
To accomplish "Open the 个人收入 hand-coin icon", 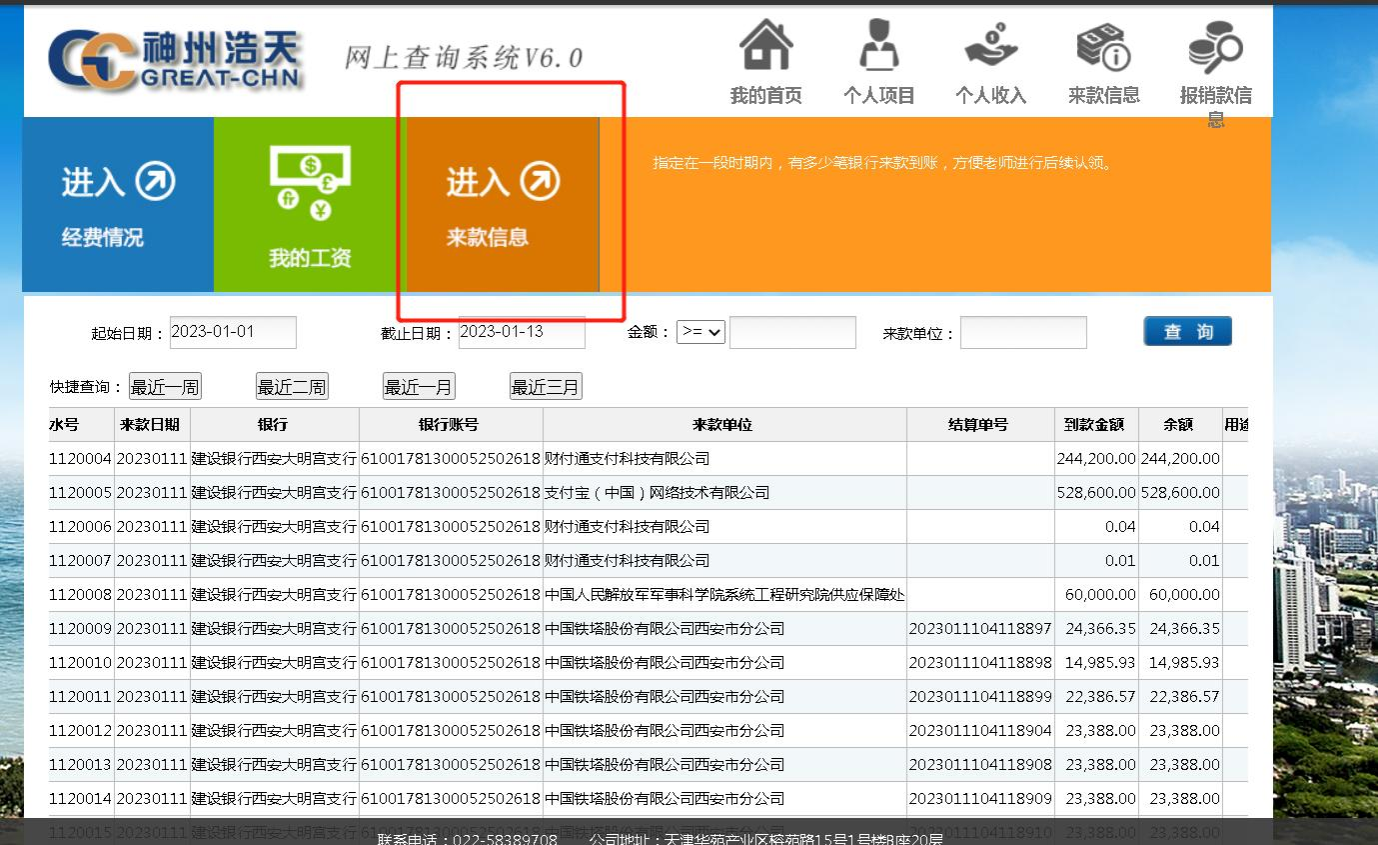I will tap(990, 46).
